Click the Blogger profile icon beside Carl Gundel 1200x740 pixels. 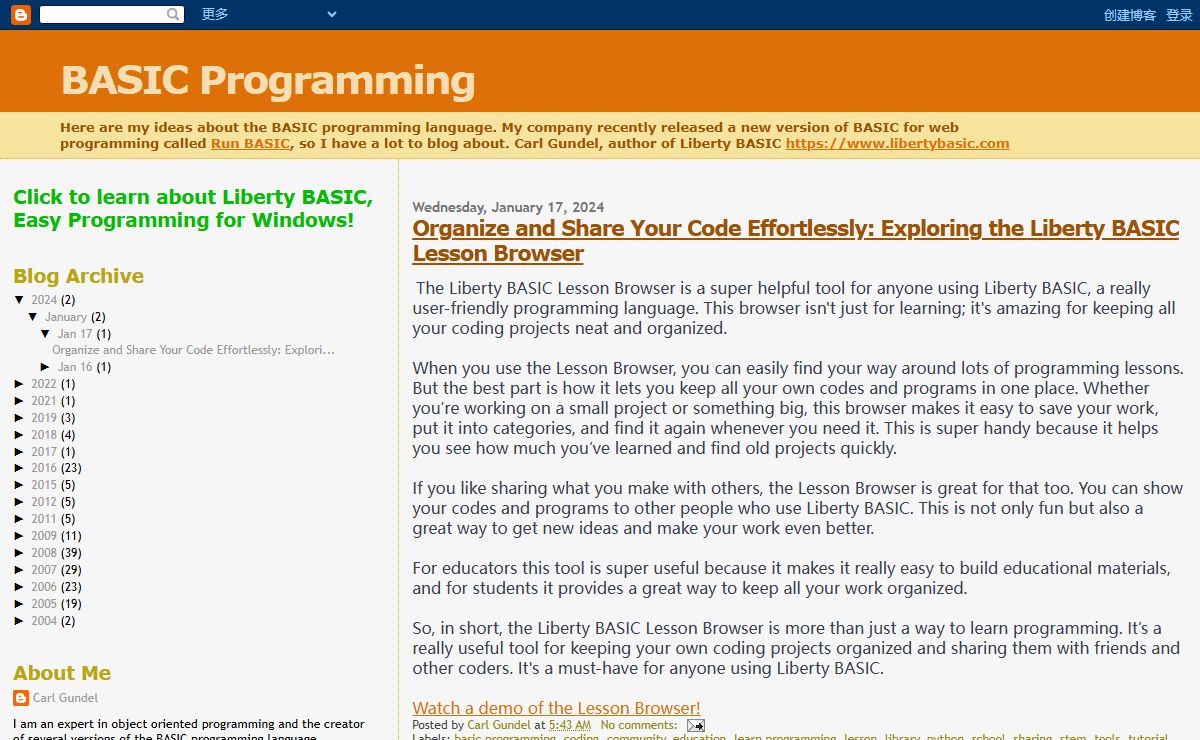21,698
